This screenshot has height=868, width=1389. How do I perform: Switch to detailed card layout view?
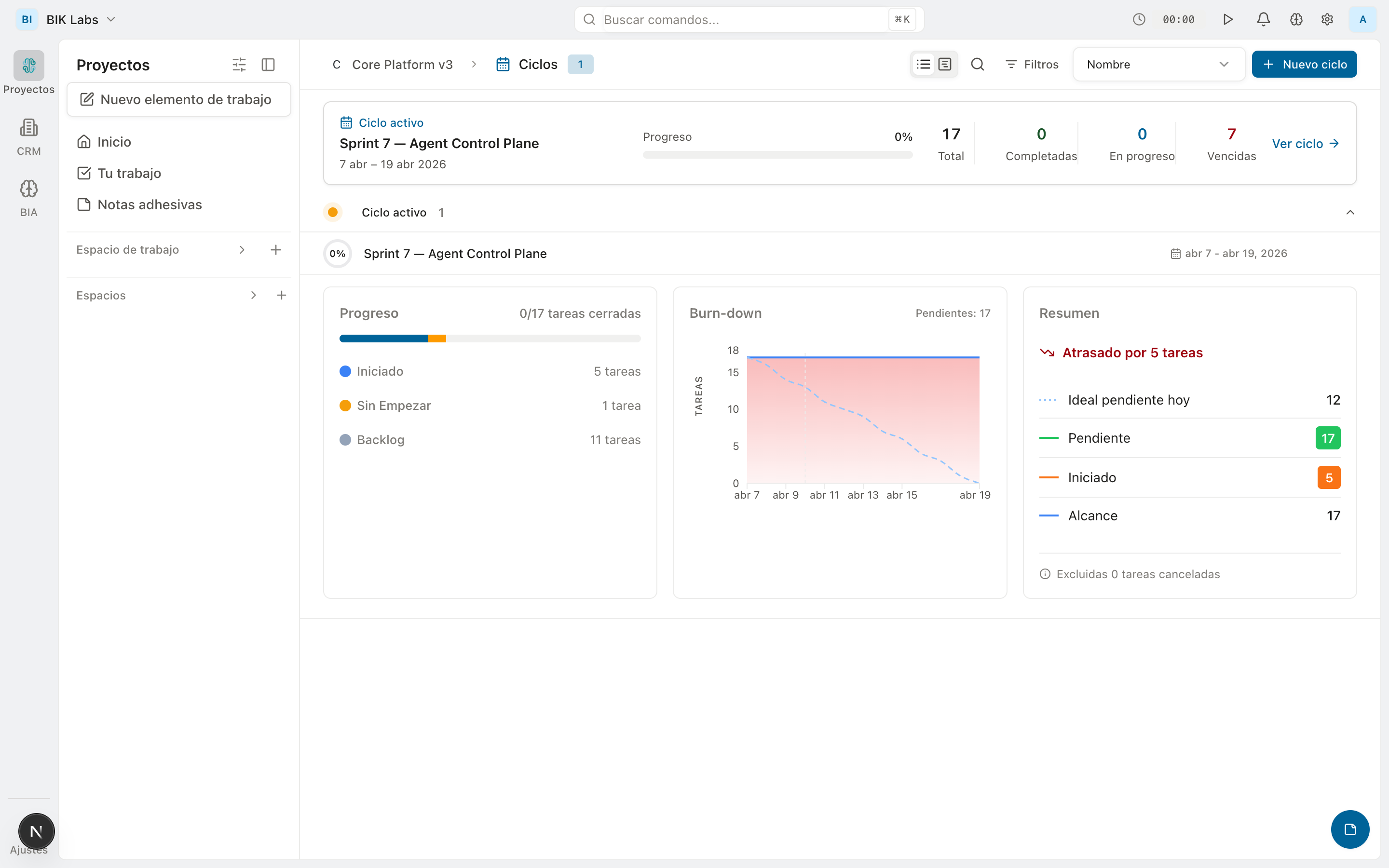(x=945, y=64)
